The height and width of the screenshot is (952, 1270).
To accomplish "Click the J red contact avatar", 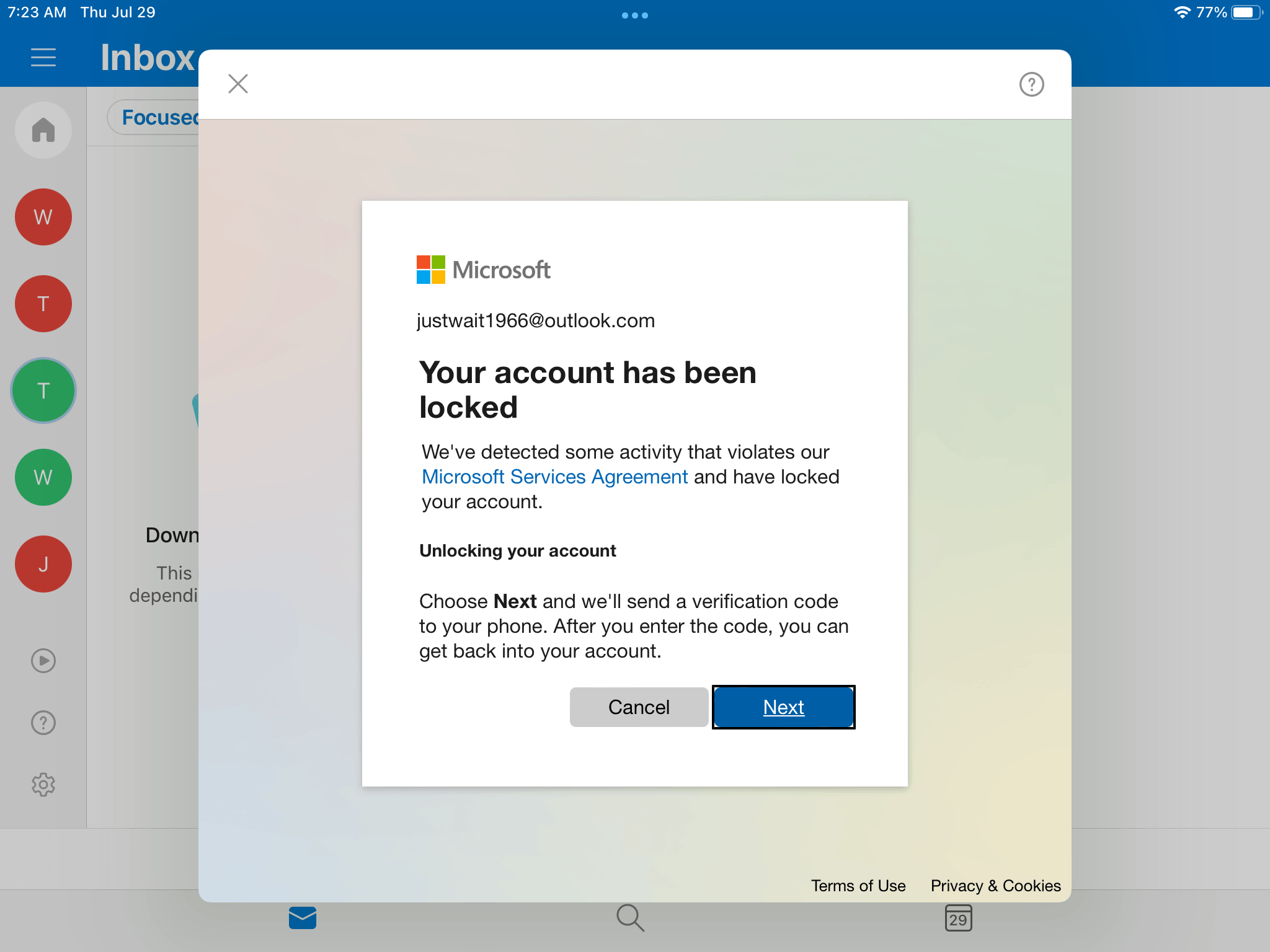I will click(43, 563).
